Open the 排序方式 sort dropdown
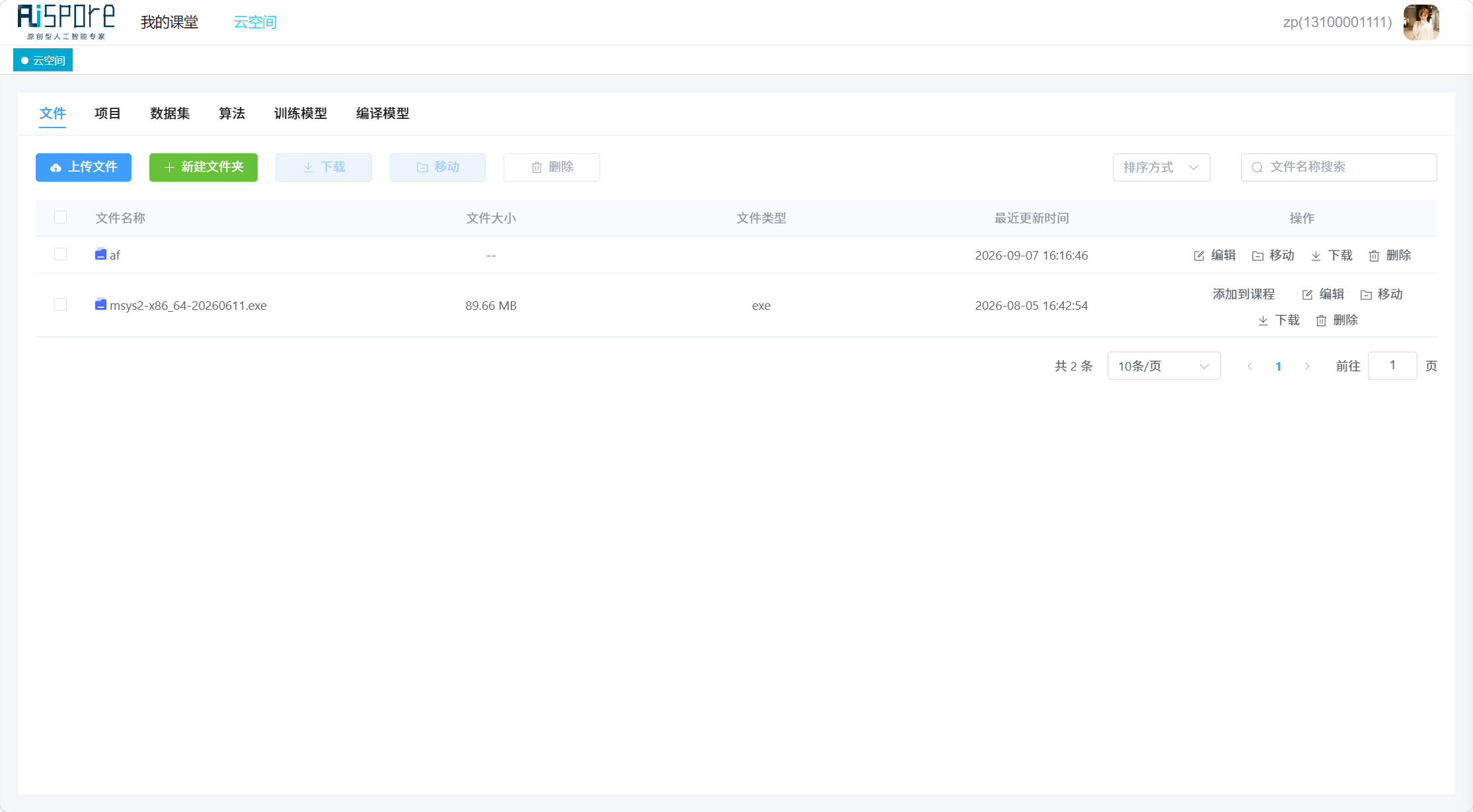Viewport: 1473px width, 812px height. [x=1161, y=167]
